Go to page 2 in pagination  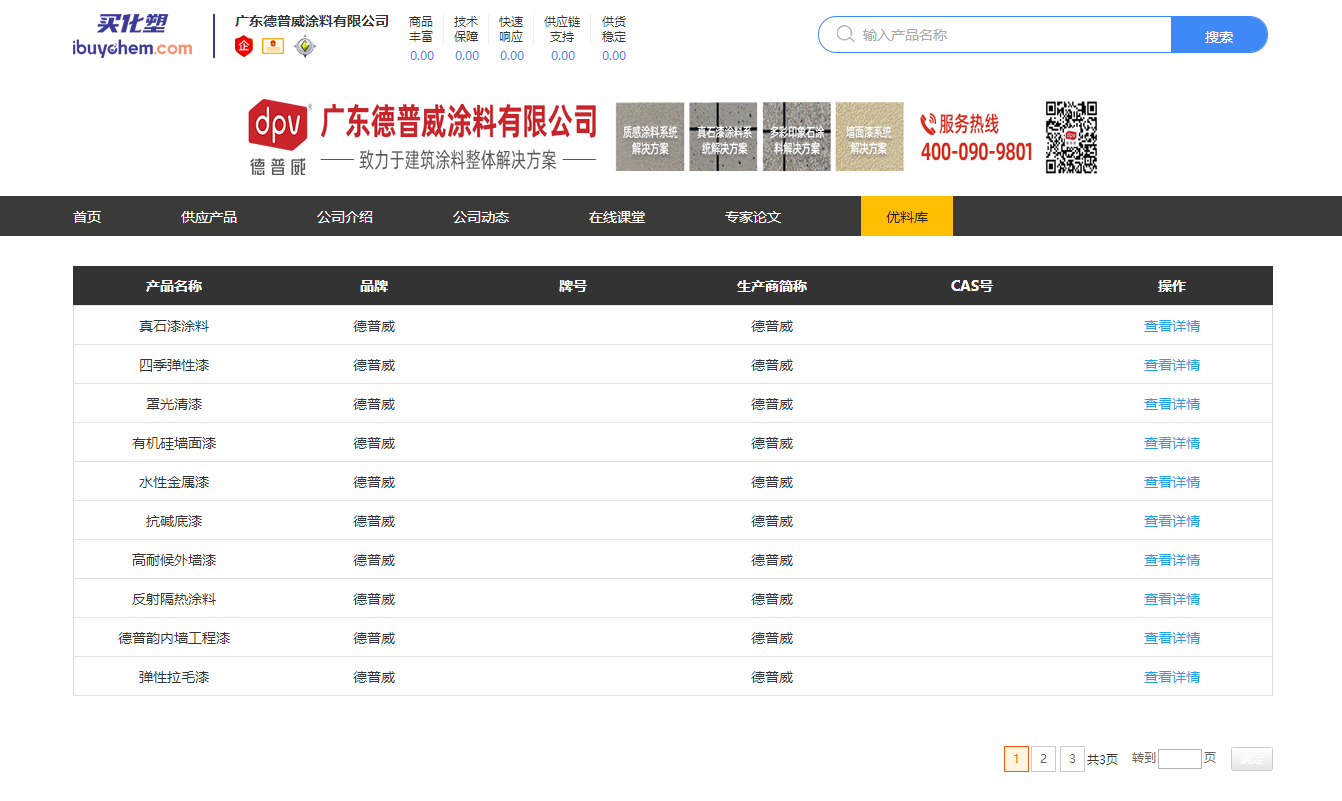[1043, 759]
